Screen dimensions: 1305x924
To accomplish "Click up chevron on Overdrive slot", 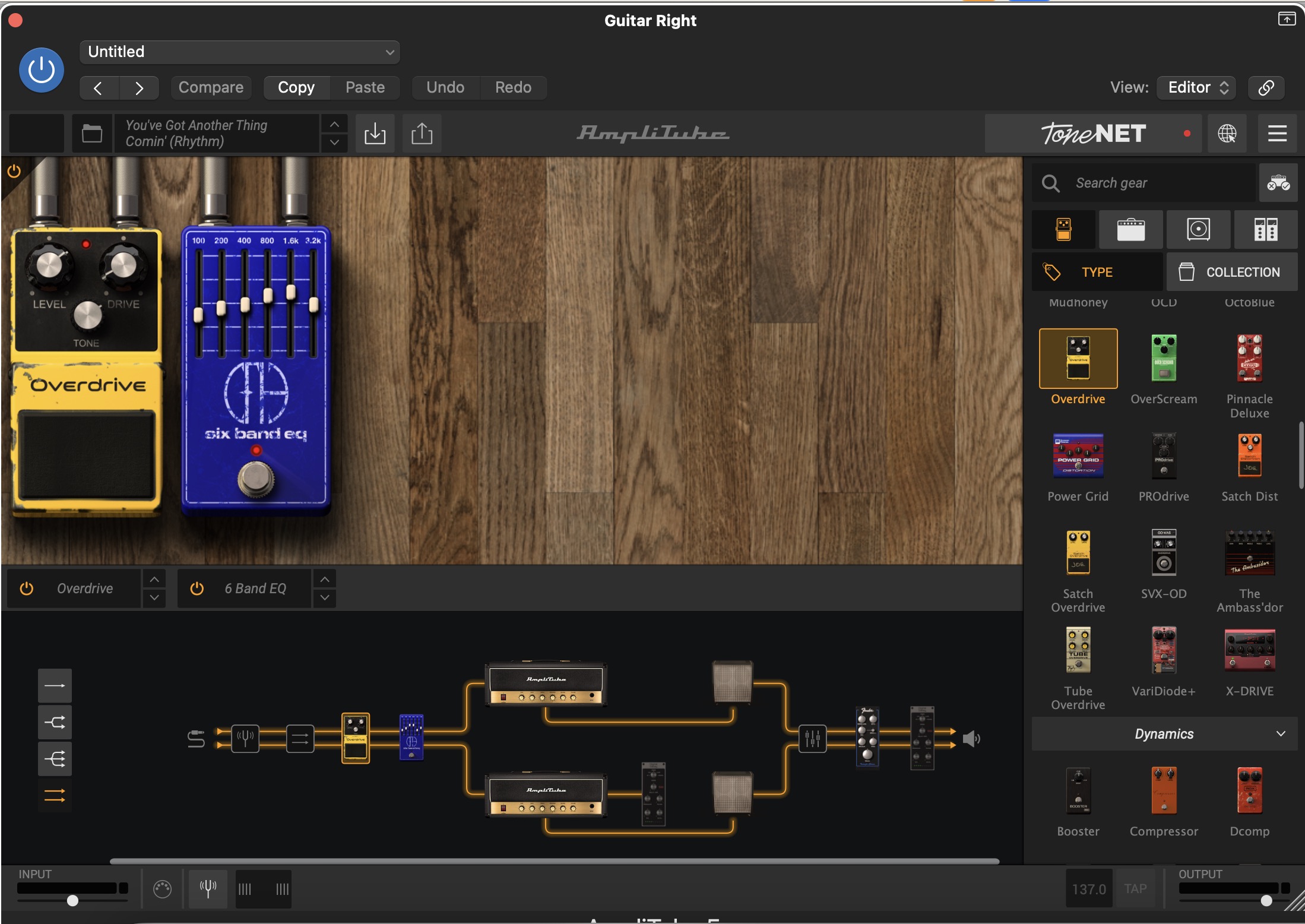I will click(x=154, y=579).
